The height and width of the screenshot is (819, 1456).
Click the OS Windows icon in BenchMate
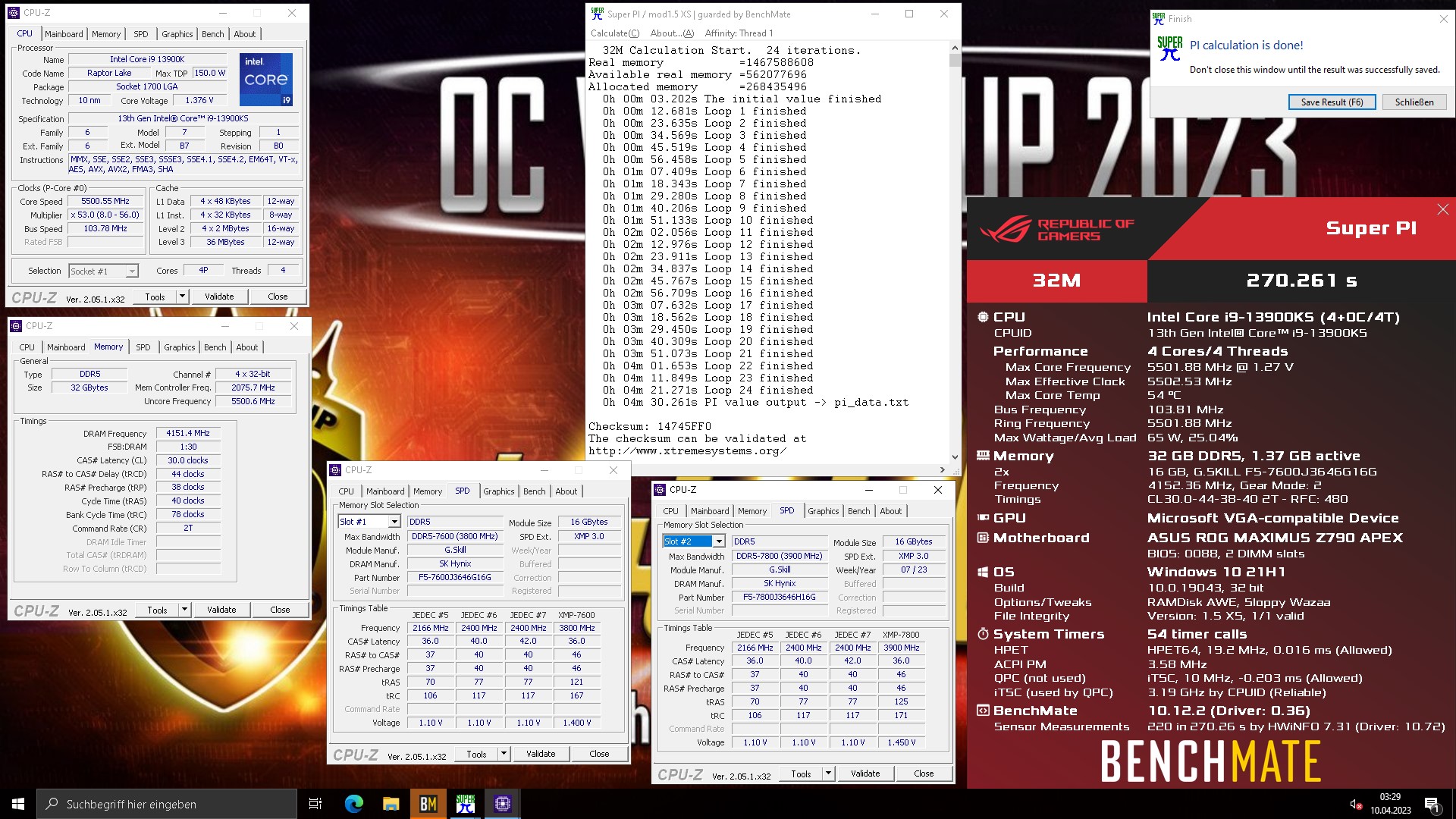coord(983,572)
